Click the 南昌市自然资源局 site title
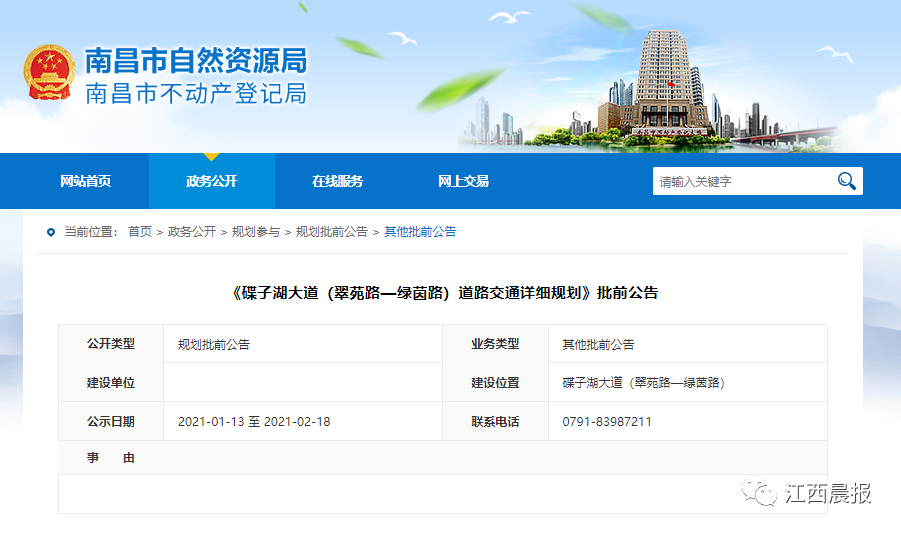Image resolution: width=901 pixels, height=533 pixels. [x=197, y=61]
